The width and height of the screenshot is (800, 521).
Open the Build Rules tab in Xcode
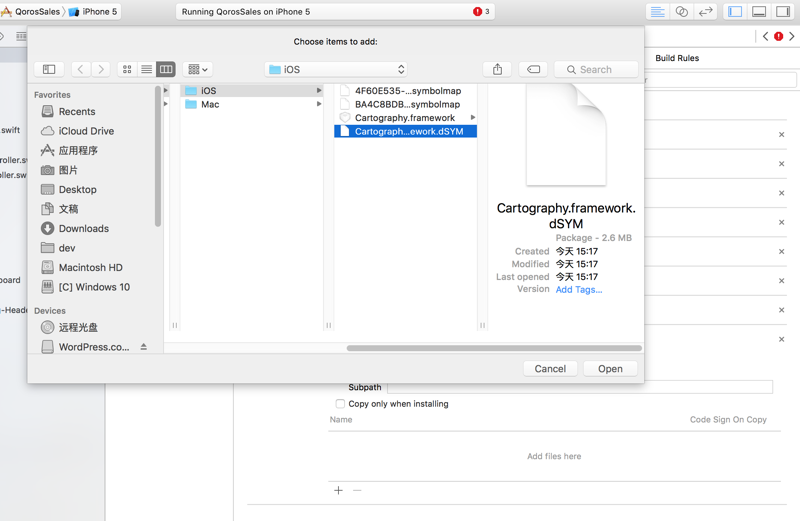[x=677, y=58]
